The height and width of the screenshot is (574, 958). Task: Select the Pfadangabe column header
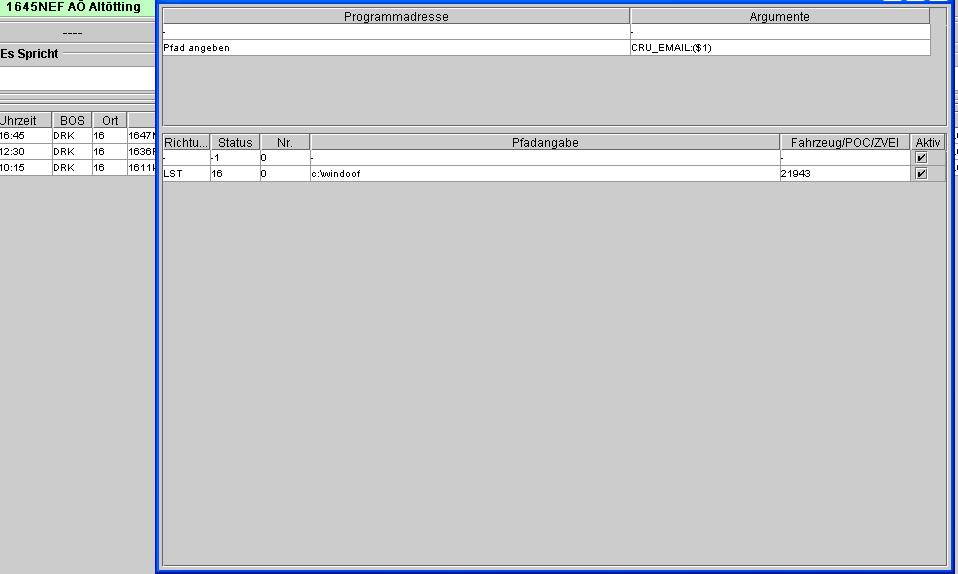pyautogui.click(x=544, y=143)
